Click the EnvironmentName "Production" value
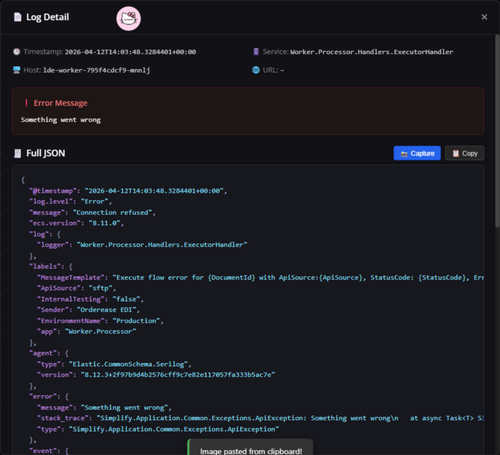This screenshot has width=500, height=455. pos(136,321)
